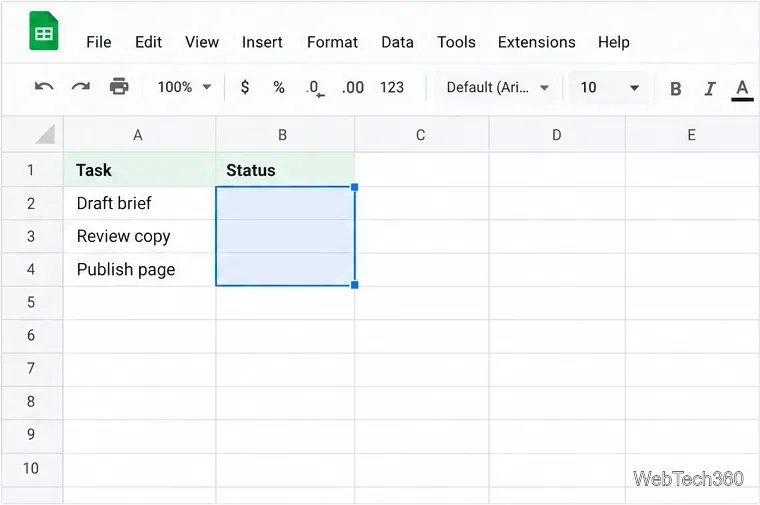Select row 5 header
This screenshot has height=505, width=760.
(x=32, y=302)
